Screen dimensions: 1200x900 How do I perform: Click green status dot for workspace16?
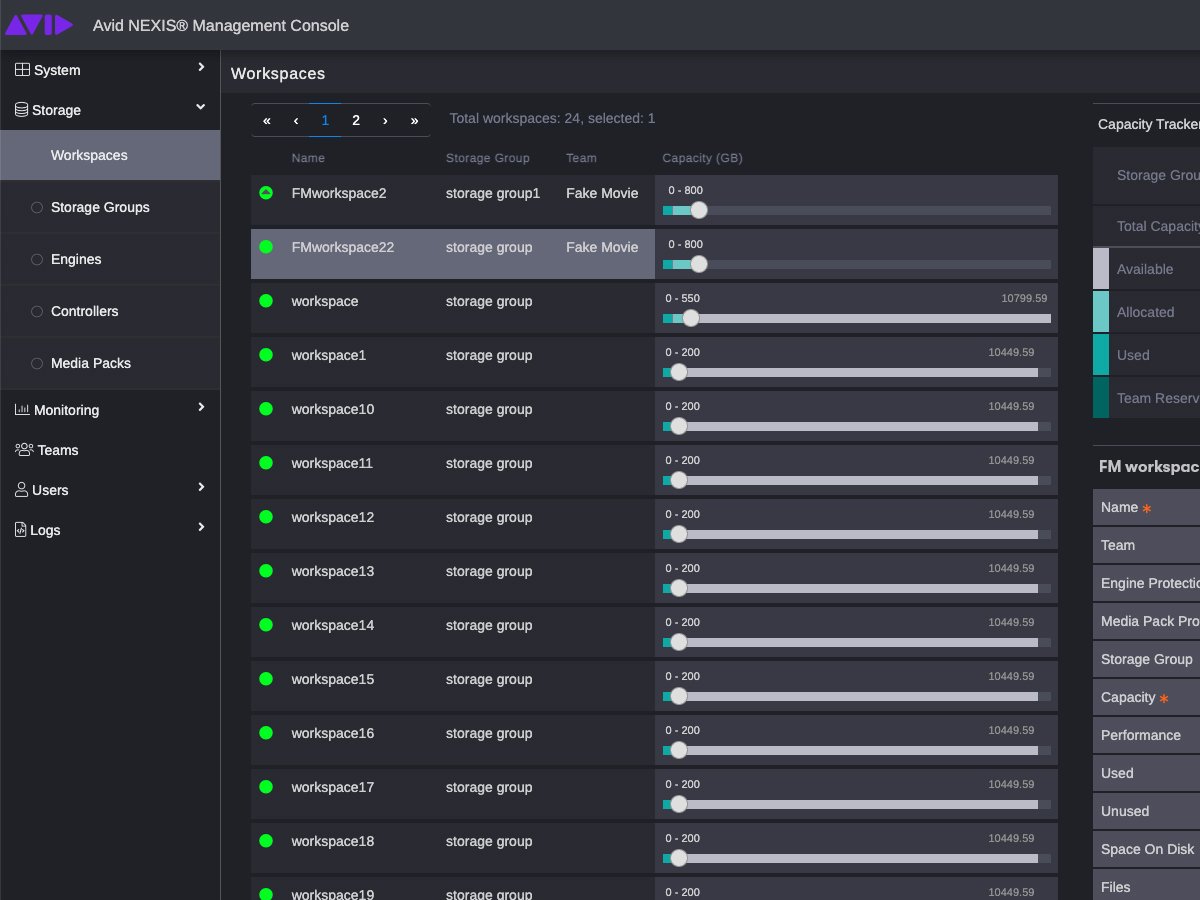click(266, 733)
